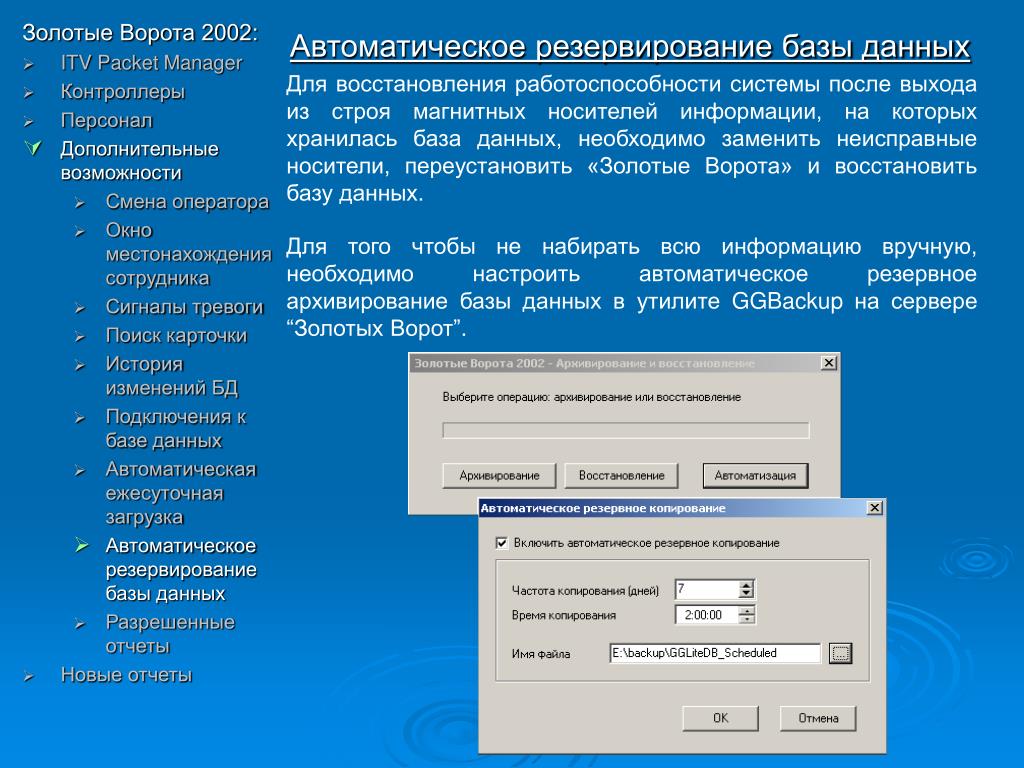The width and height of the screenshot is (1024, 768).
Task: Decrease the Частота копирования spinner value
Action: pyautogui.click(x=746, y=594)
